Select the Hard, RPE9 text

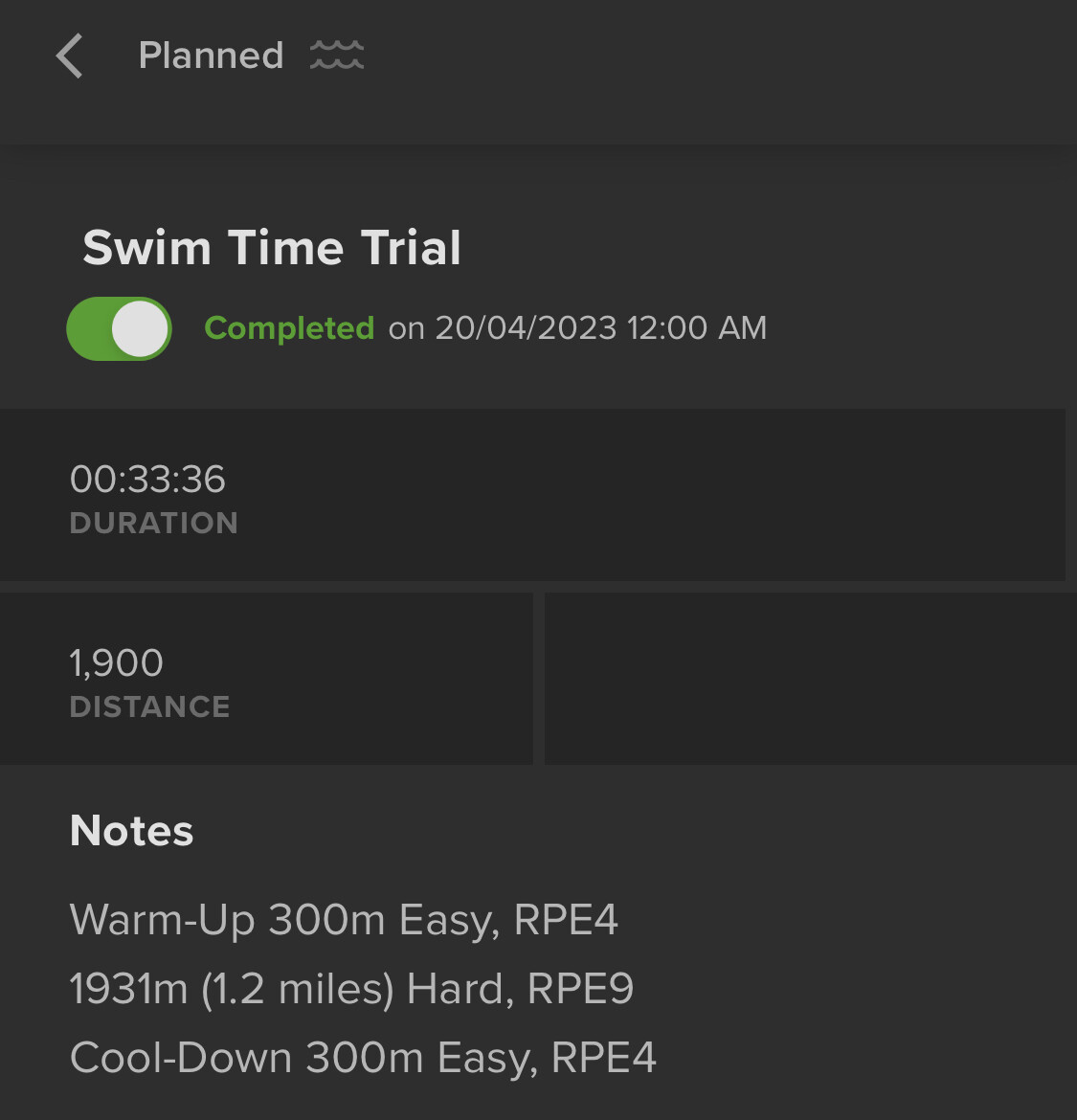click(x=520, y=989)
